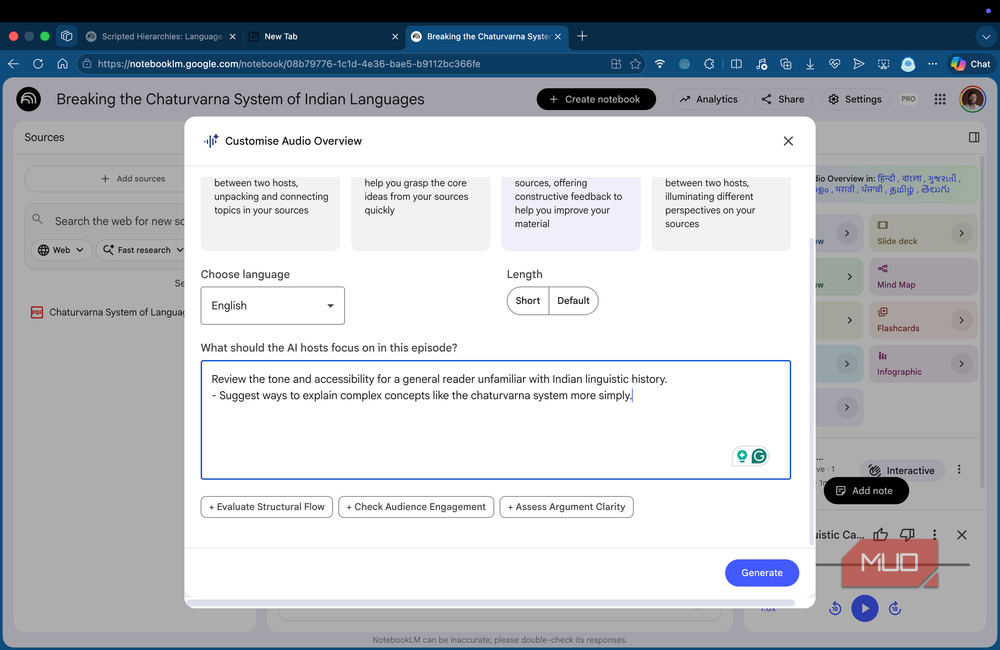Click the thumbs down icon in audio player

[x=907, y=535]
